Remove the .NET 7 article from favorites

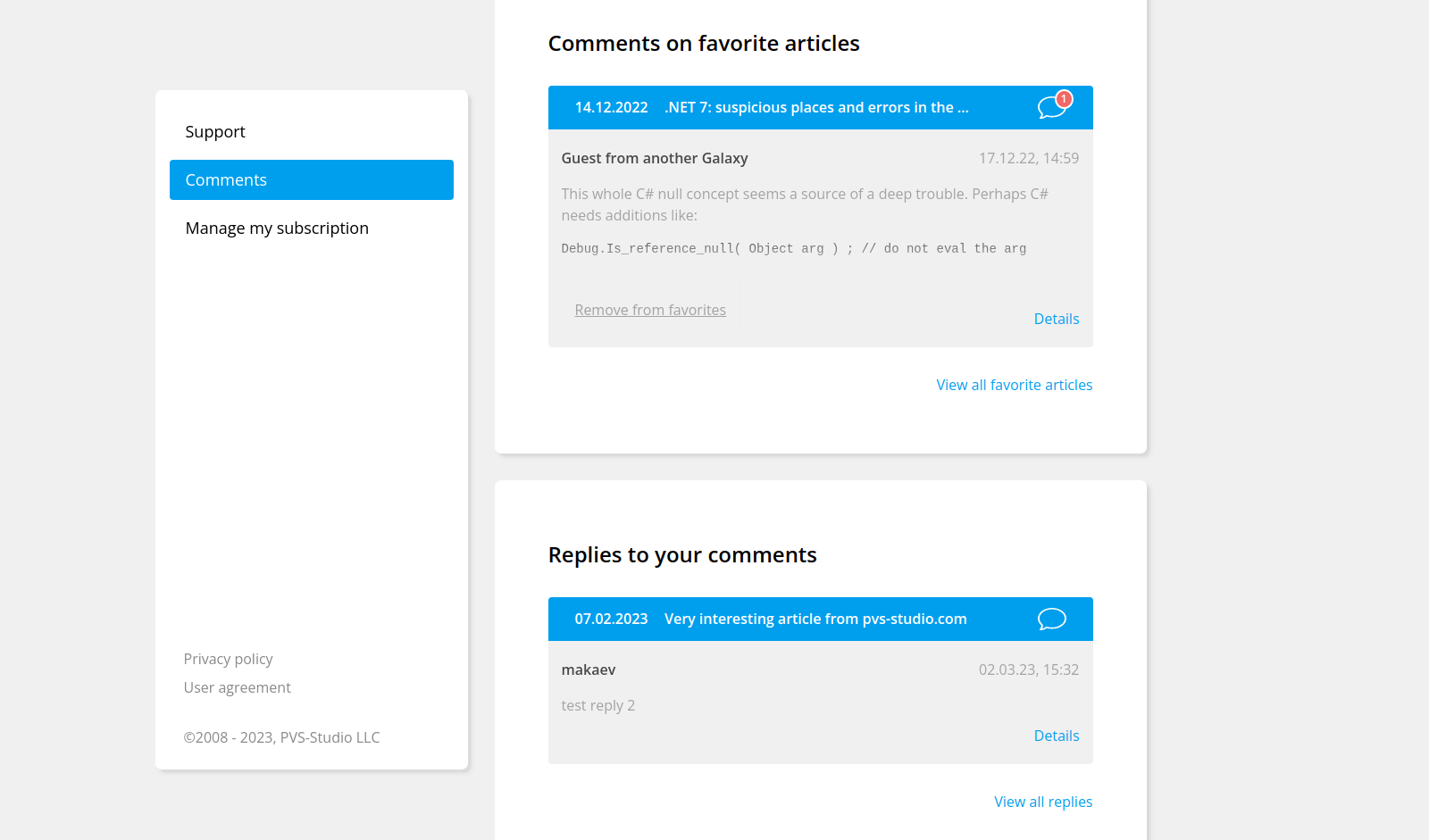coord(649,310)
